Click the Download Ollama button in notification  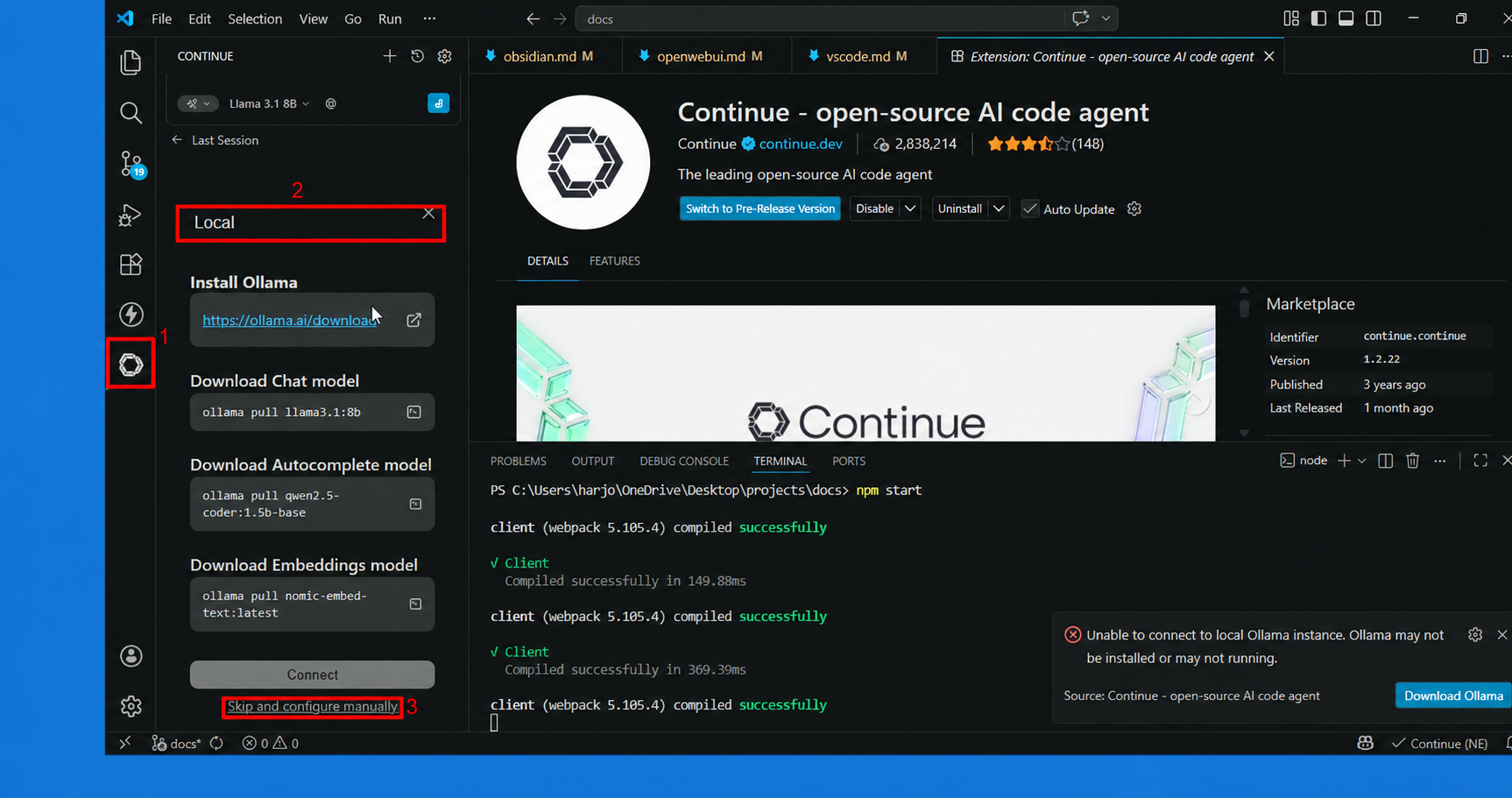[x=1453, y=696]
